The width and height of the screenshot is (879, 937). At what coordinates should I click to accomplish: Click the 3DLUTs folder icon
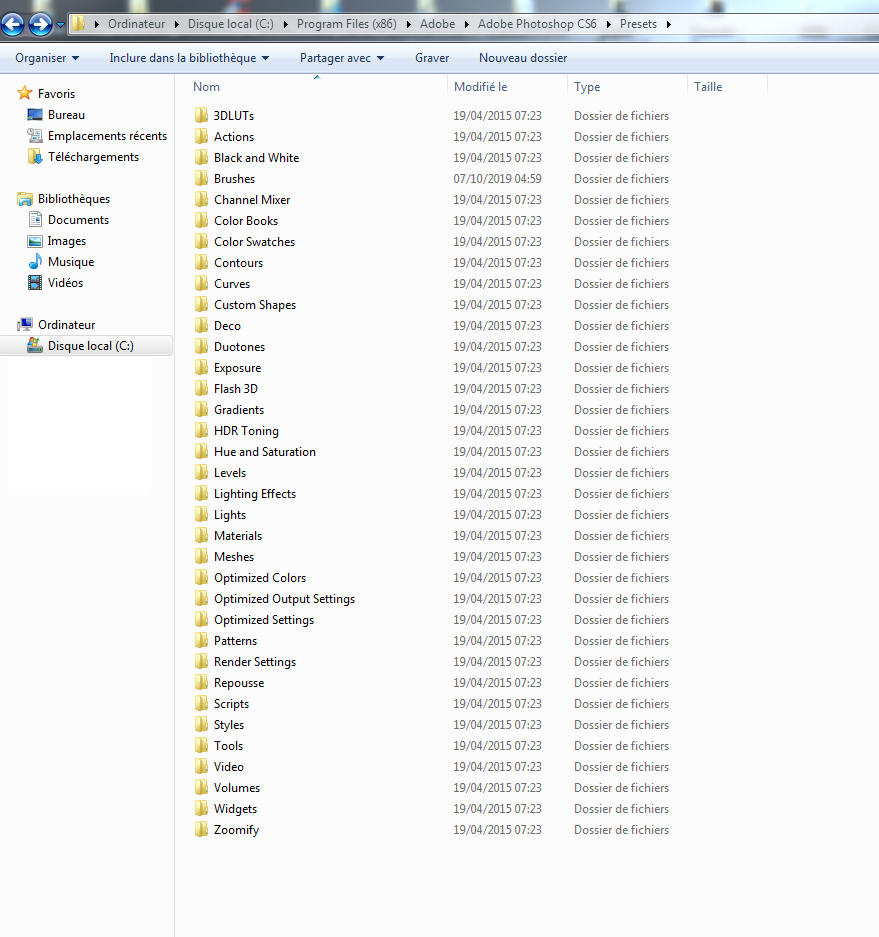click(x=201, y=115)
